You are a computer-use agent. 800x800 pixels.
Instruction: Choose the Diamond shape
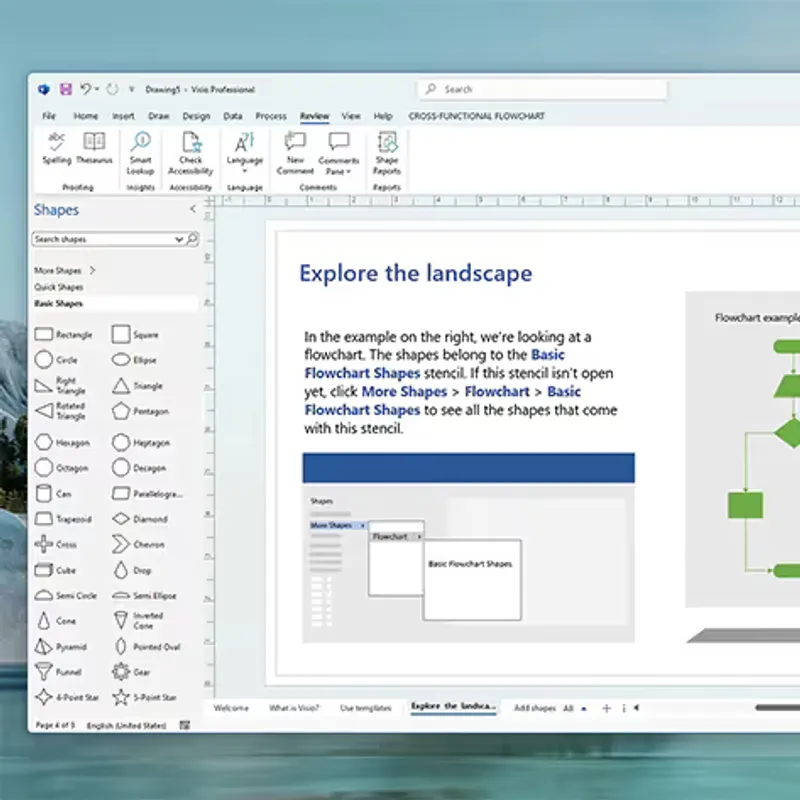point(140,519)
